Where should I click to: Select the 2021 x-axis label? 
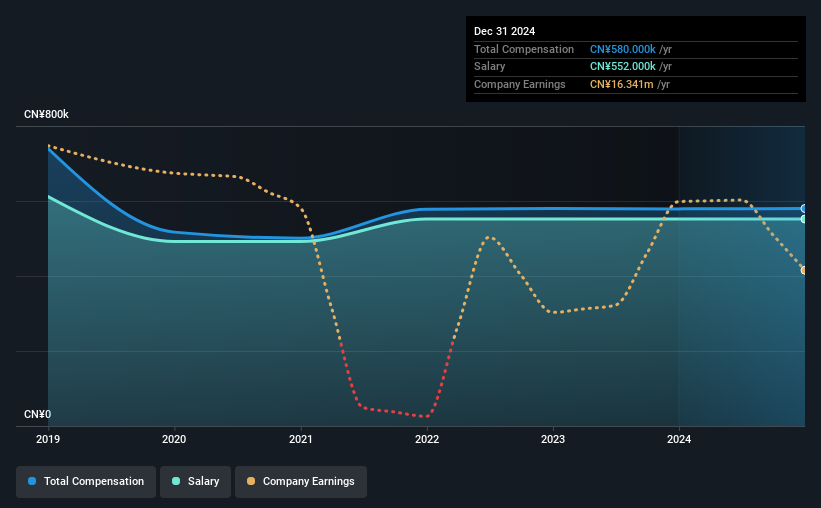pos(301,439)
